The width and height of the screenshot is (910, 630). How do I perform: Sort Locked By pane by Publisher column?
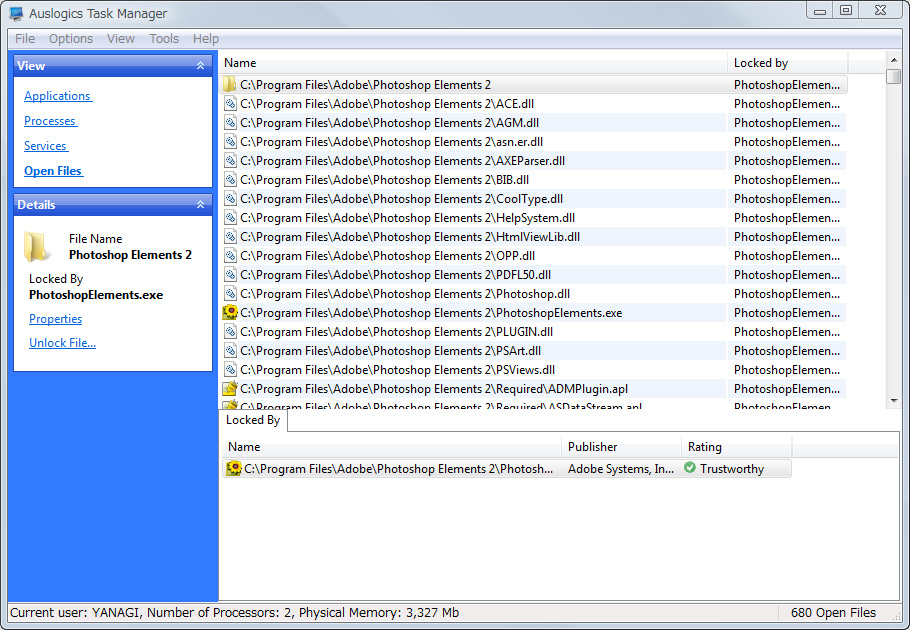tap(622, 447)
